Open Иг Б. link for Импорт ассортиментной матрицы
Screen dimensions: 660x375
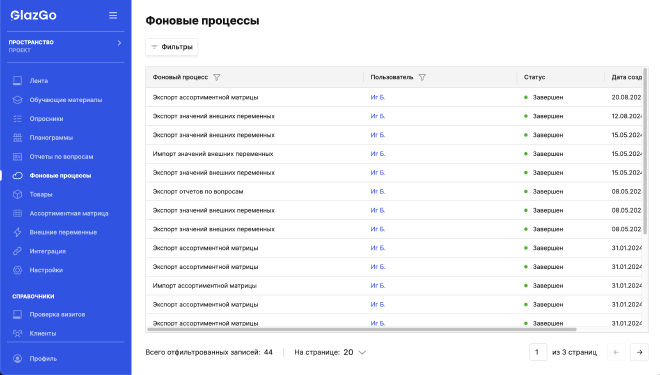point(378,286)
